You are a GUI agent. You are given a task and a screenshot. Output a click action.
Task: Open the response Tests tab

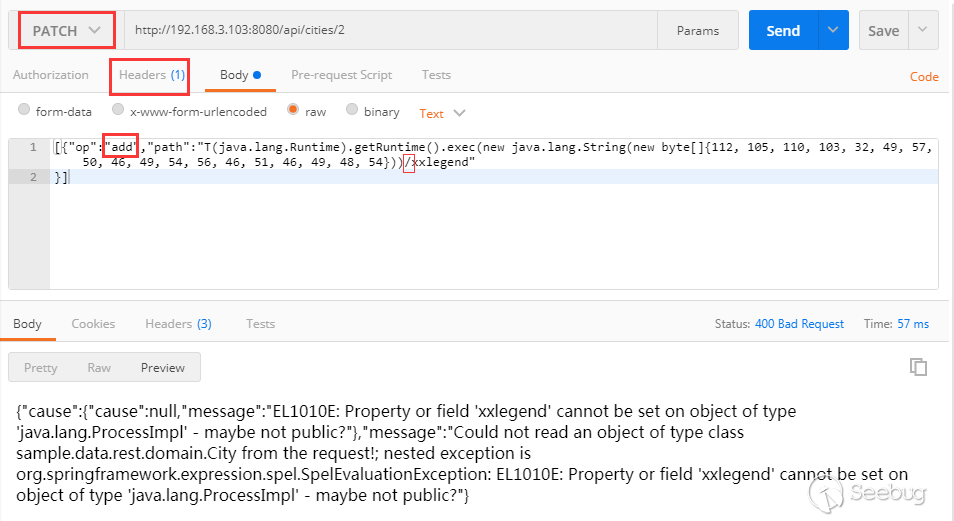click(260, 324)
